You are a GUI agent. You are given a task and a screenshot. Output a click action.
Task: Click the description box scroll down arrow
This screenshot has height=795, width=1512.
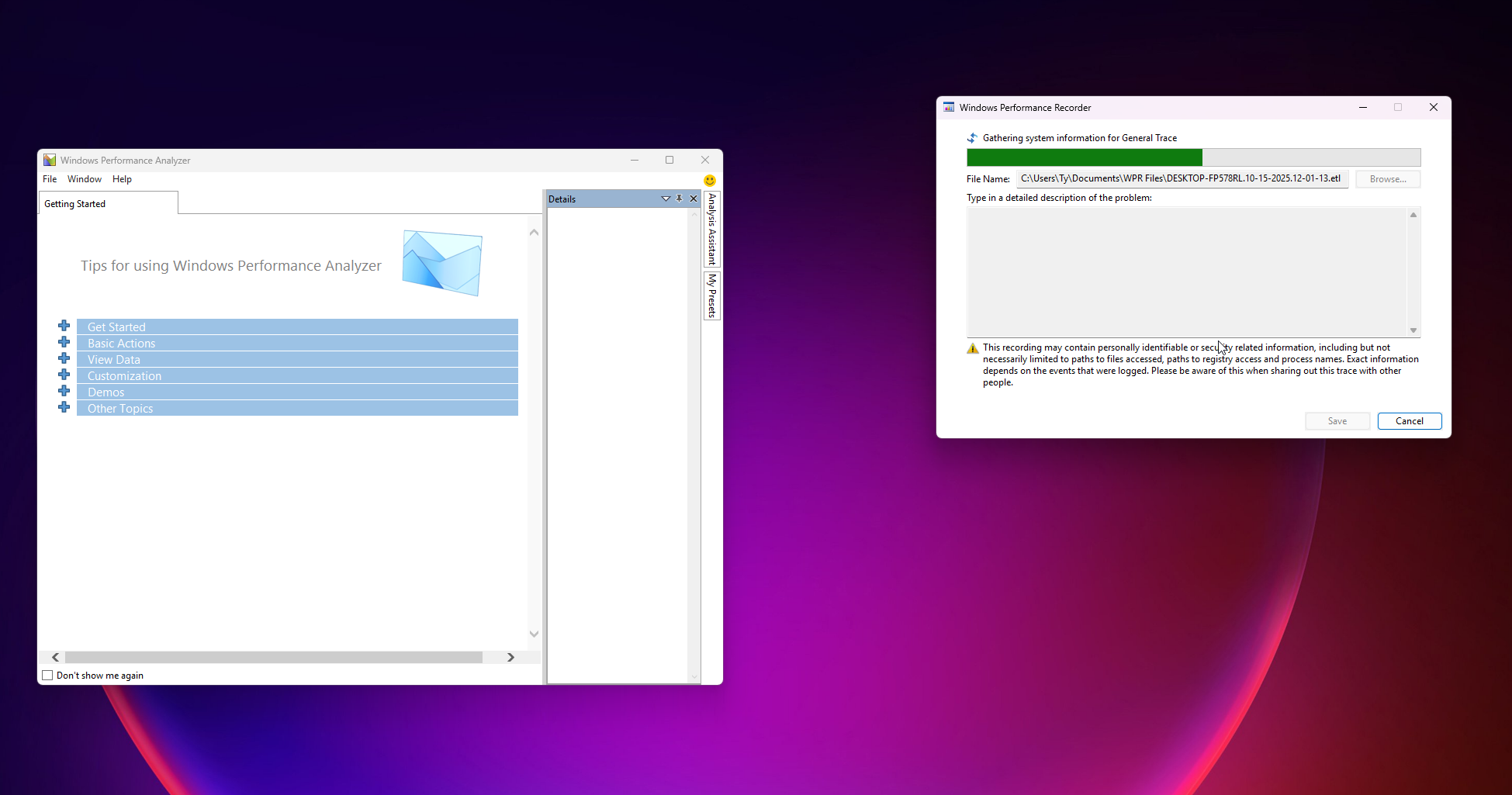1413,330
